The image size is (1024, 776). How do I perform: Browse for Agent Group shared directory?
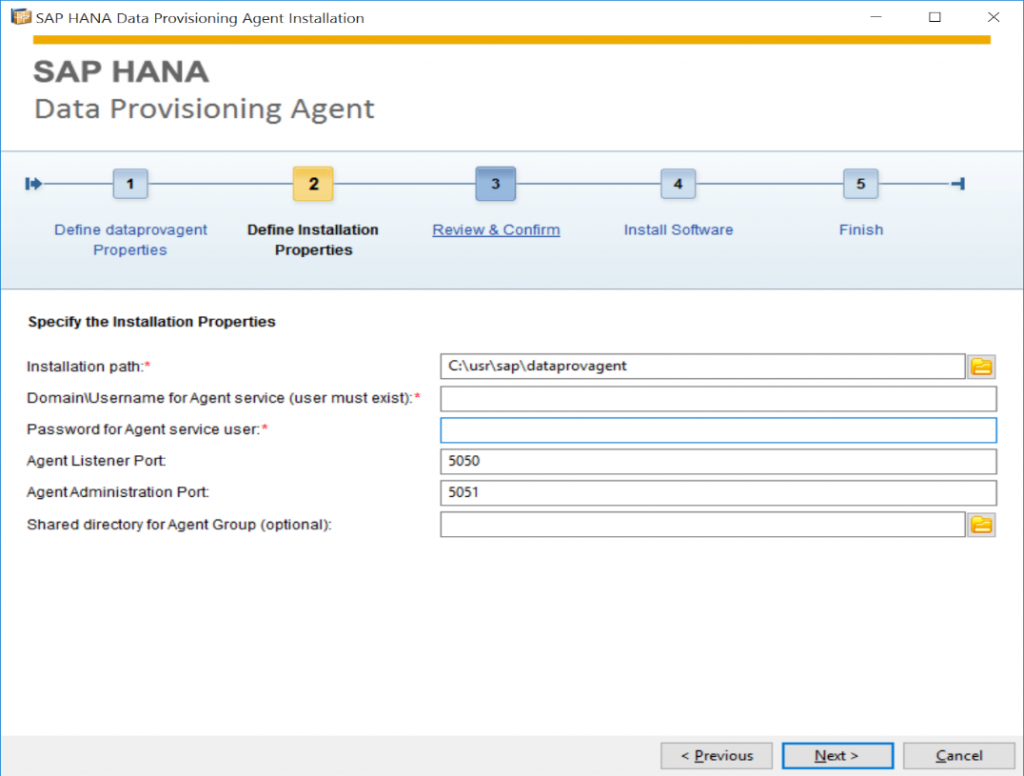pyautogui.click(x=981, y=525)
